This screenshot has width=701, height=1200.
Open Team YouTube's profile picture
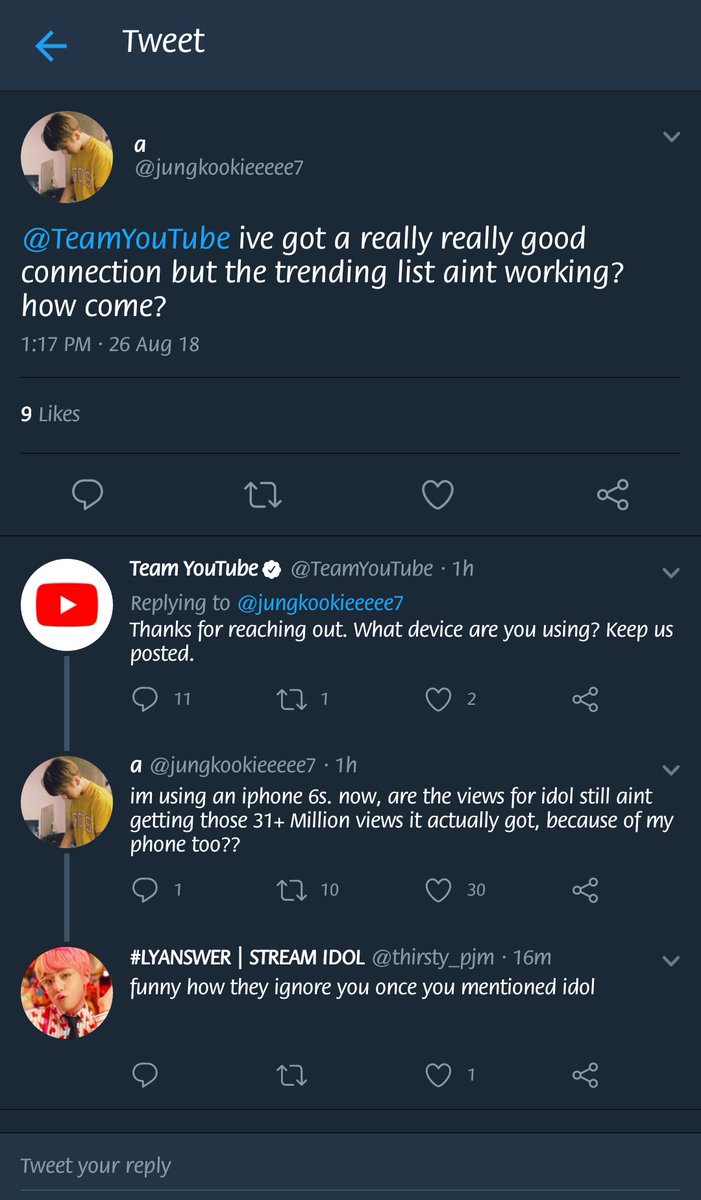[66, 604]
